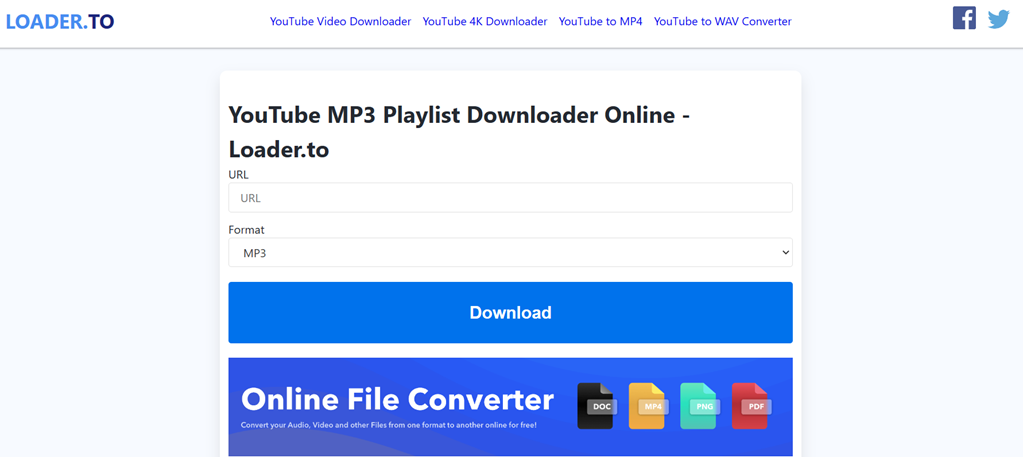Open the Online File Converter banner
Screen dimensions: 1023x457
510,407
